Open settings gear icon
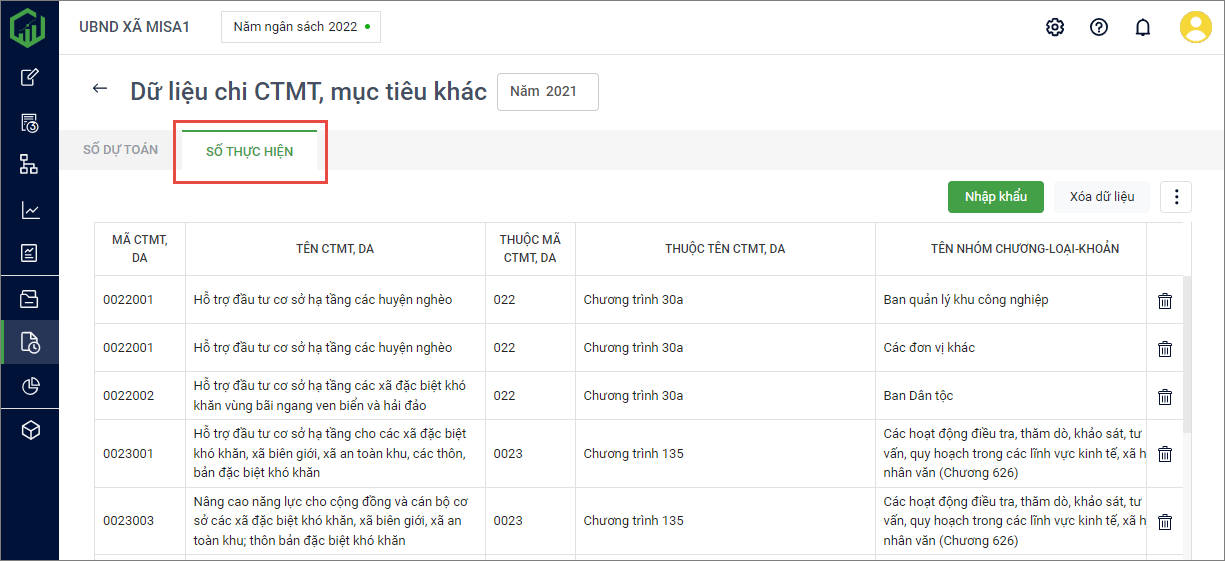This screenshot has width=1225, height=561. click(x=1055, y=27)
